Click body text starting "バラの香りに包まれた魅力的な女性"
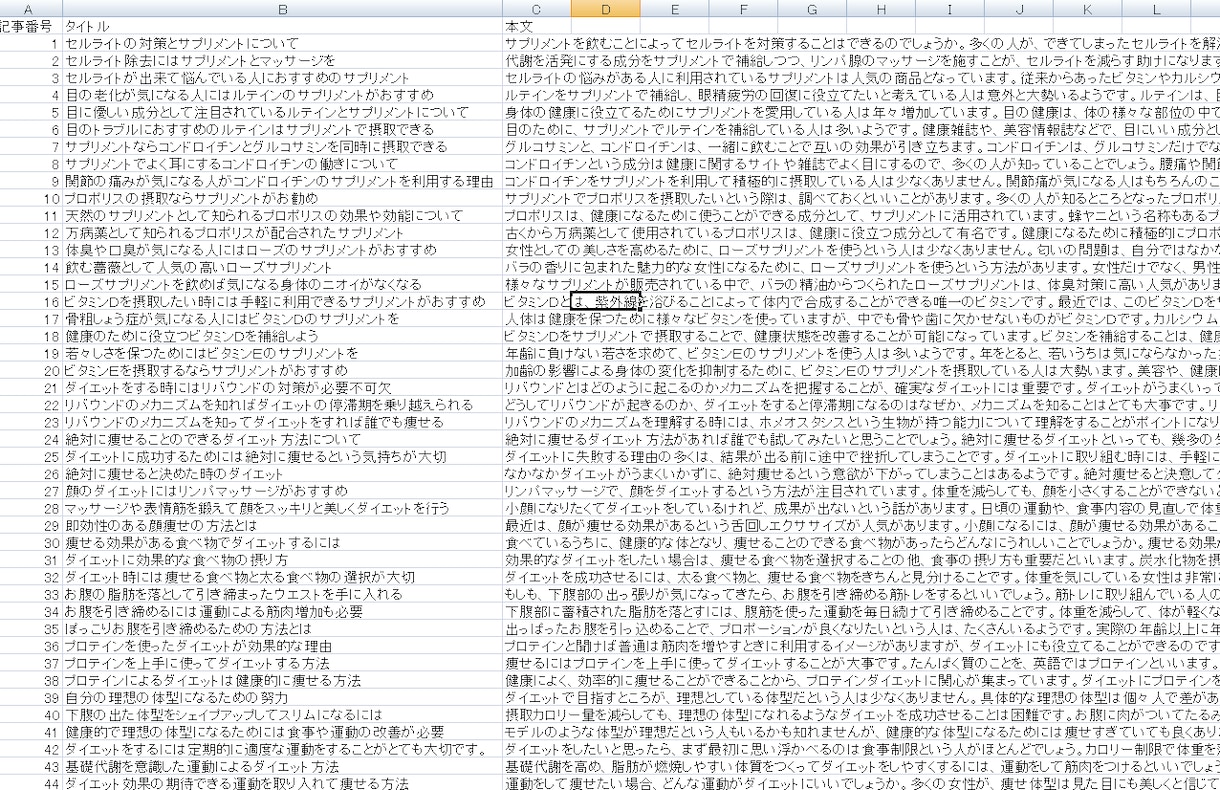This screenshot has height=790, width=1220. pyautogui.click(x=861, y=266)
